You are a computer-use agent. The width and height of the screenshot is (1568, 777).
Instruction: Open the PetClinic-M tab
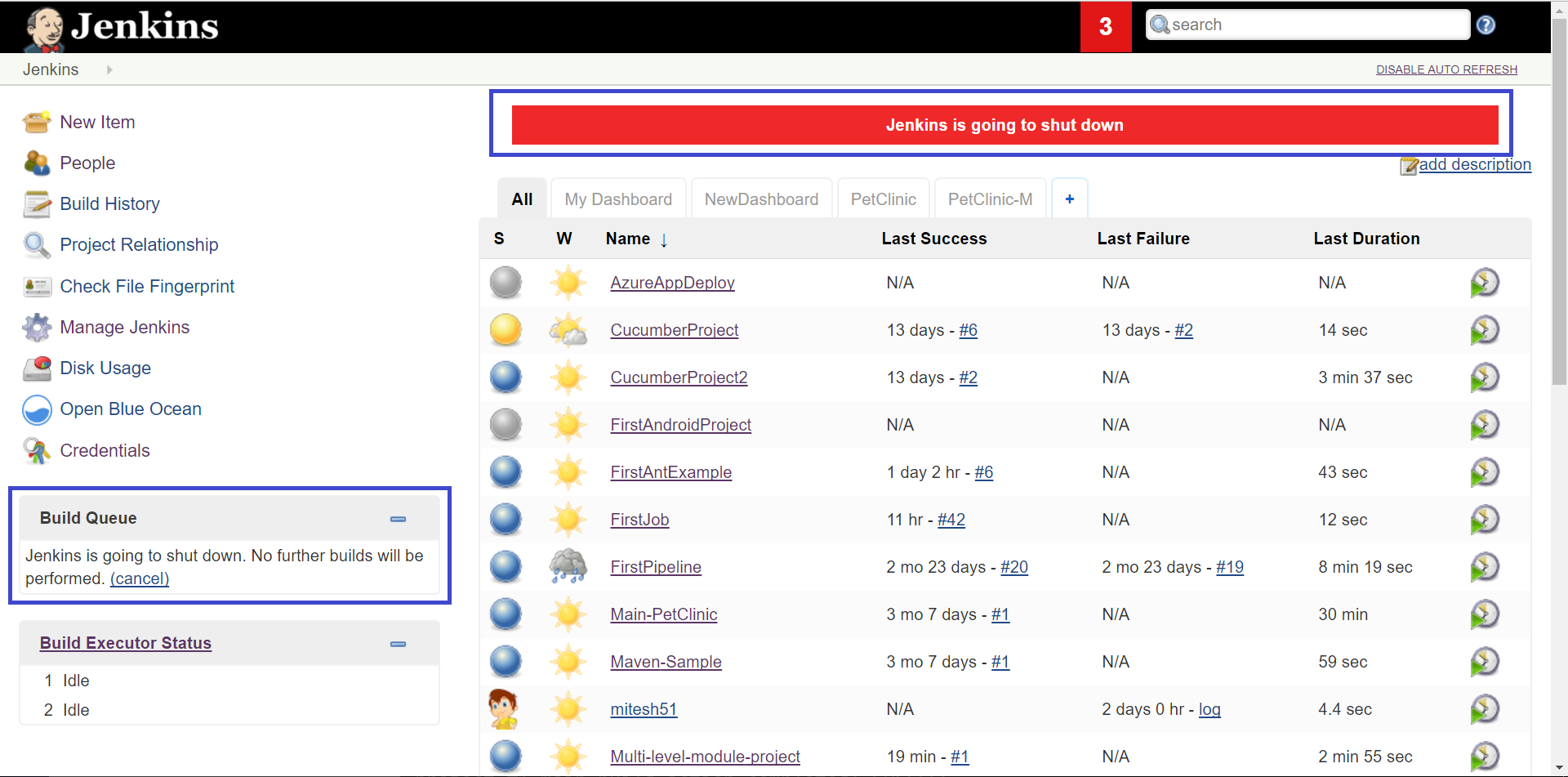tap(990, 199)
